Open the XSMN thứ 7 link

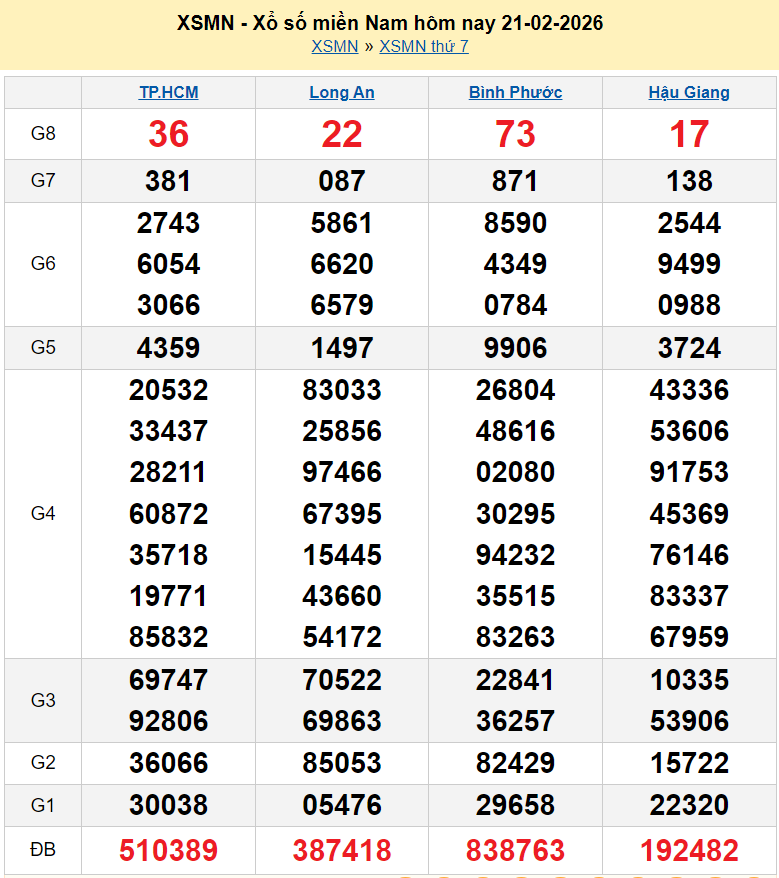(424, 46)
